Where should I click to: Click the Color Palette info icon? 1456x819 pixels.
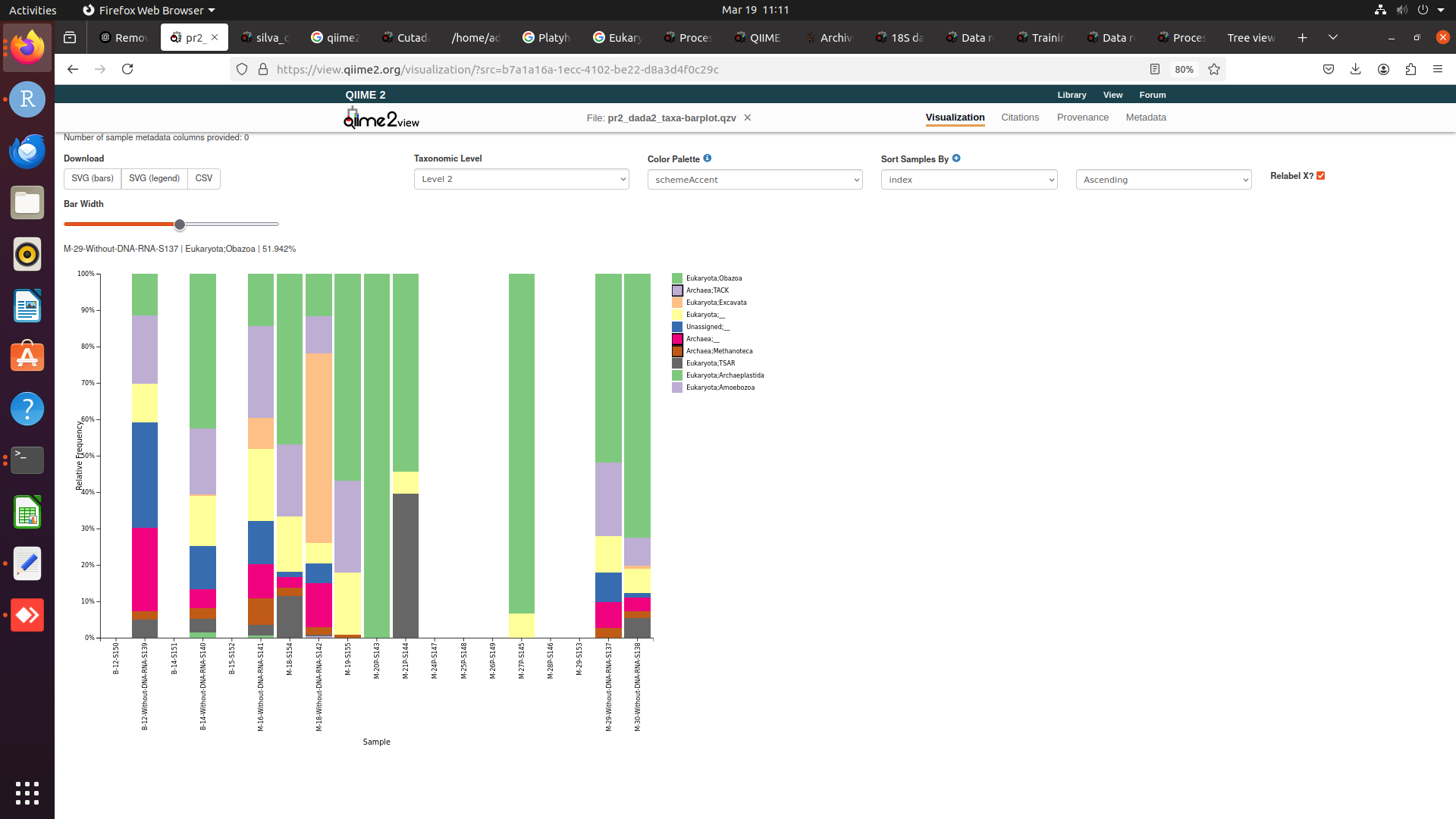(x=707, y=158)
